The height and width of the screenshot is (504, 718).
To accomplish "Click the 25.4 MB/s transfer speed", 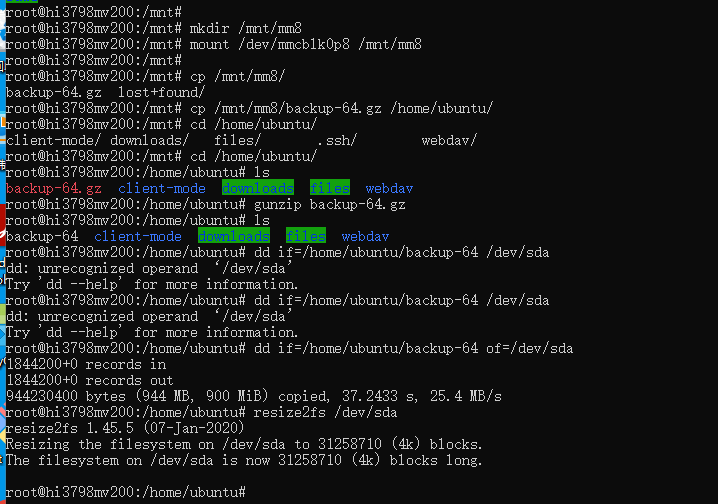I will click(x=466, y=396).
